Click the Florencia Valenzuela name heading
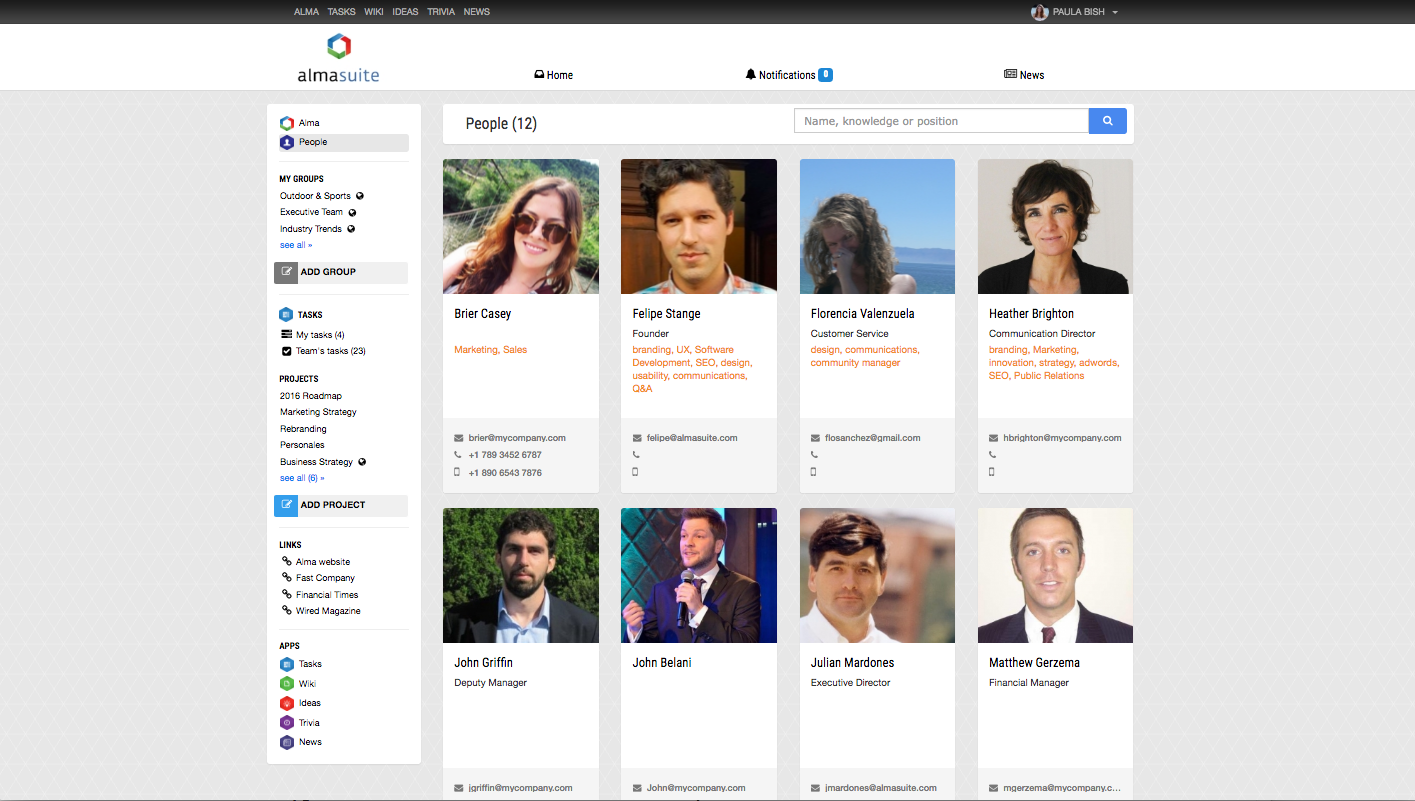This screenshot has width=1415, height=801. (x=863, y=314)
